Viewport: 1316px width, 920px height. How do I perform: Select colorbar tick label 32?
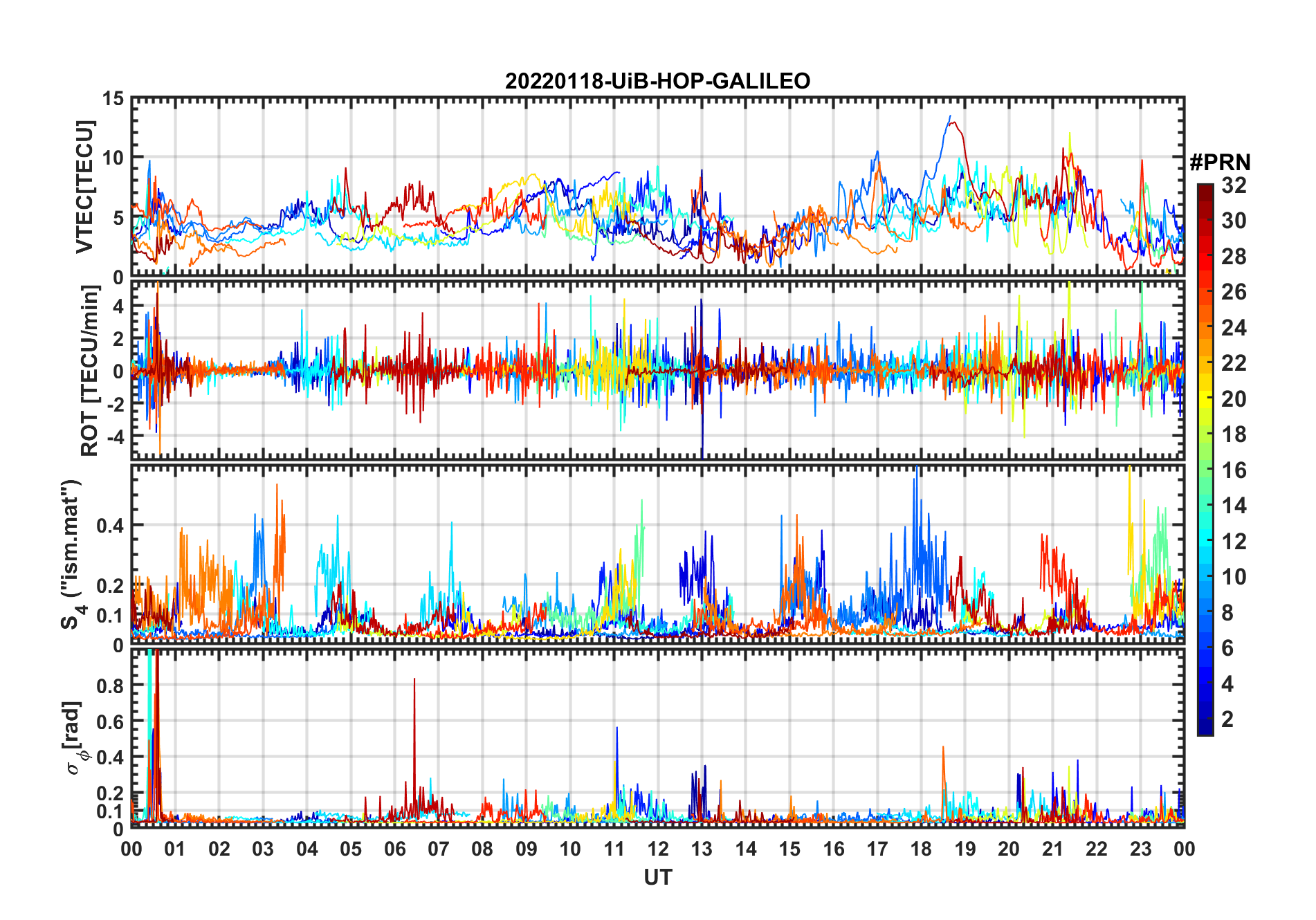click(1234, 185)
